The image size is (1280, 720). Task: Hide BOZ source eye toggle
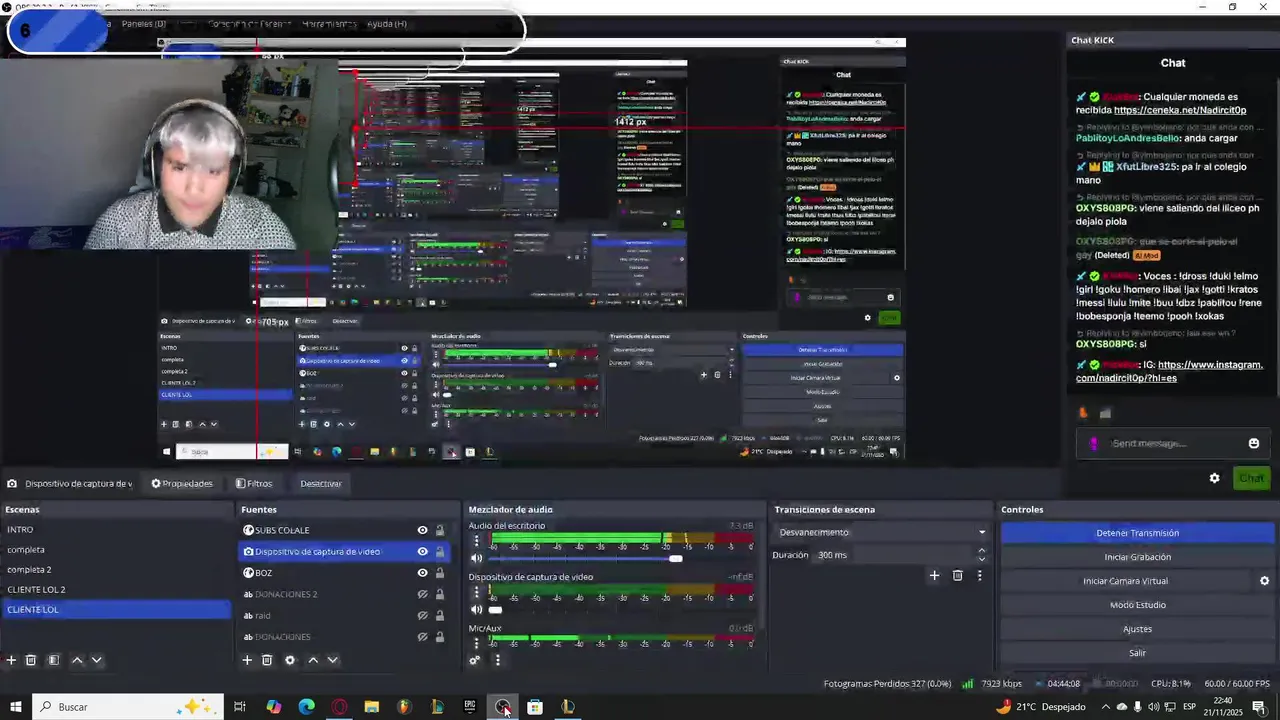422,573
